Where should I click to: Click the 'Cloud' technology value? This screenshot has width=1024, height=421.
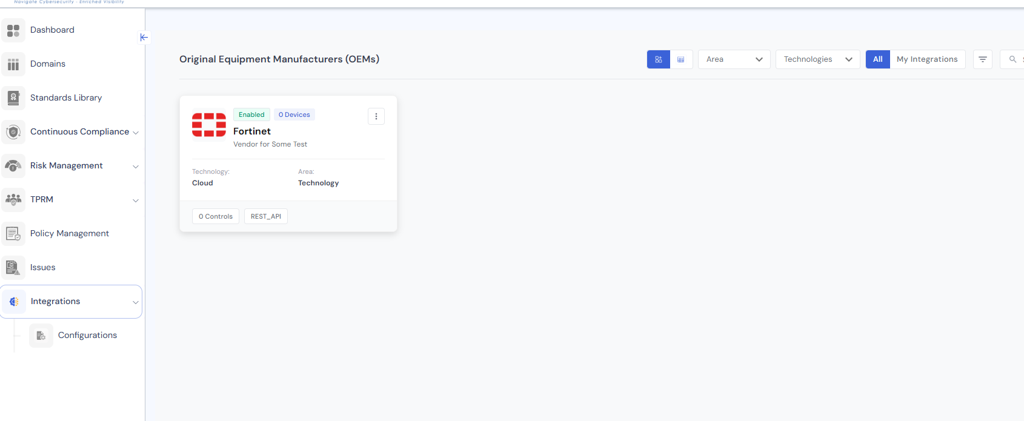point(202,183)
